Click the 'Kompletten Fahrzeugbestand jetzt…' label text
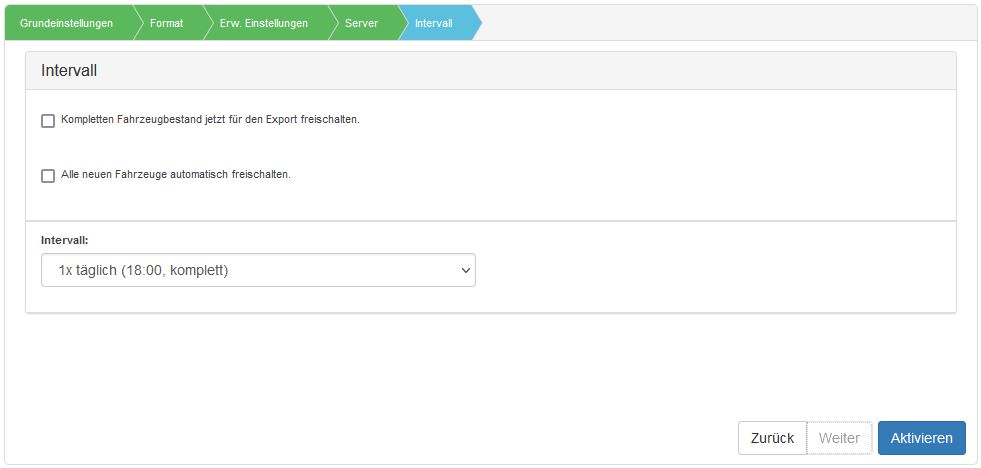Screen dimensions: 981x468 (x=210, y=120)
